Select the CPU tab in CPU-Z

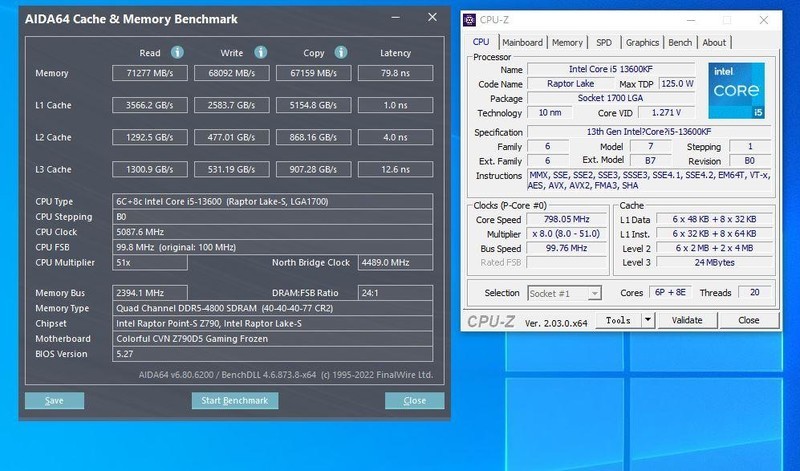[x=481, y=42]
